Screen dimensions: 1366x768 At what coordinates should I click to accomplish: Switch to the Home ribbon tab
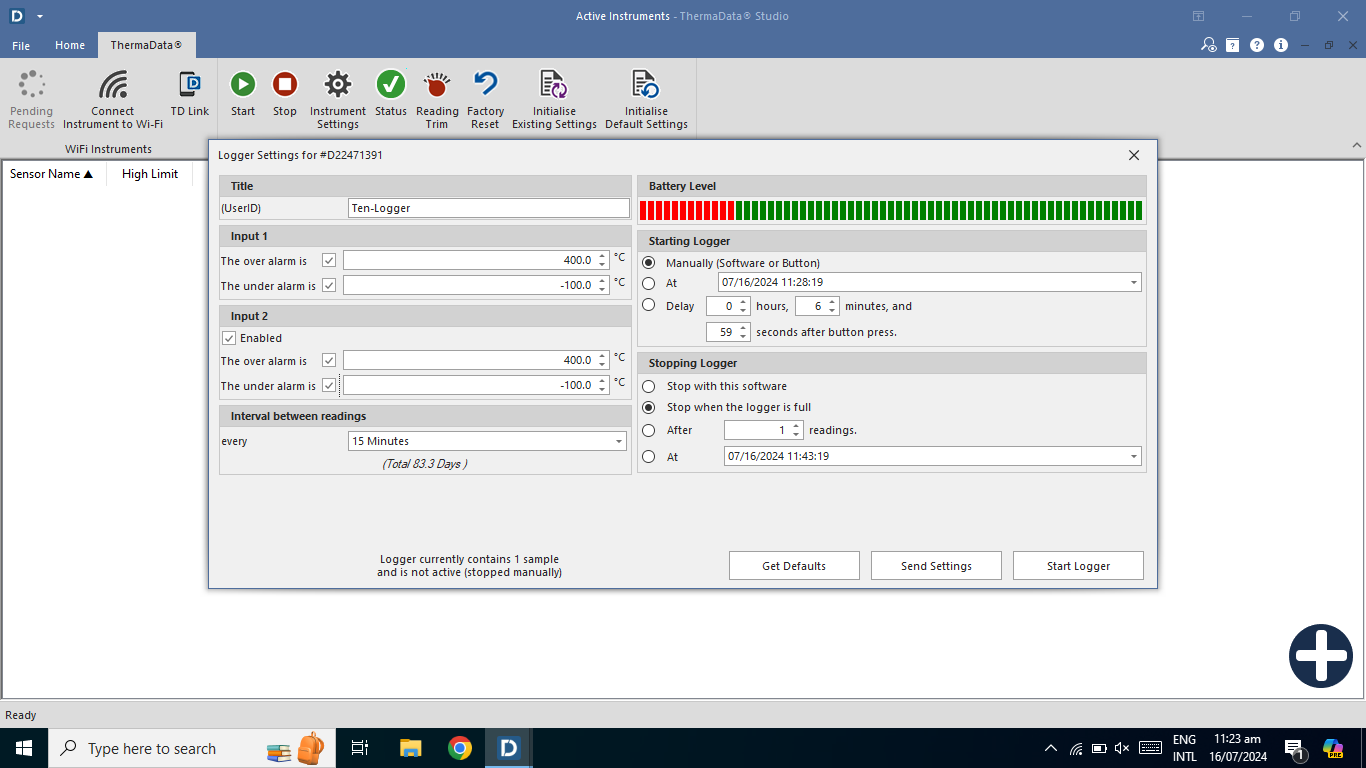click(x=70, y=46)
